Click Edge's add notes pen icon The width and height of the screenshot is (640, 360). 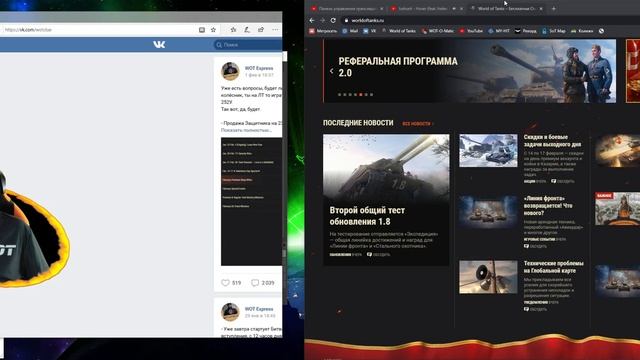click(x=247, y=30)
